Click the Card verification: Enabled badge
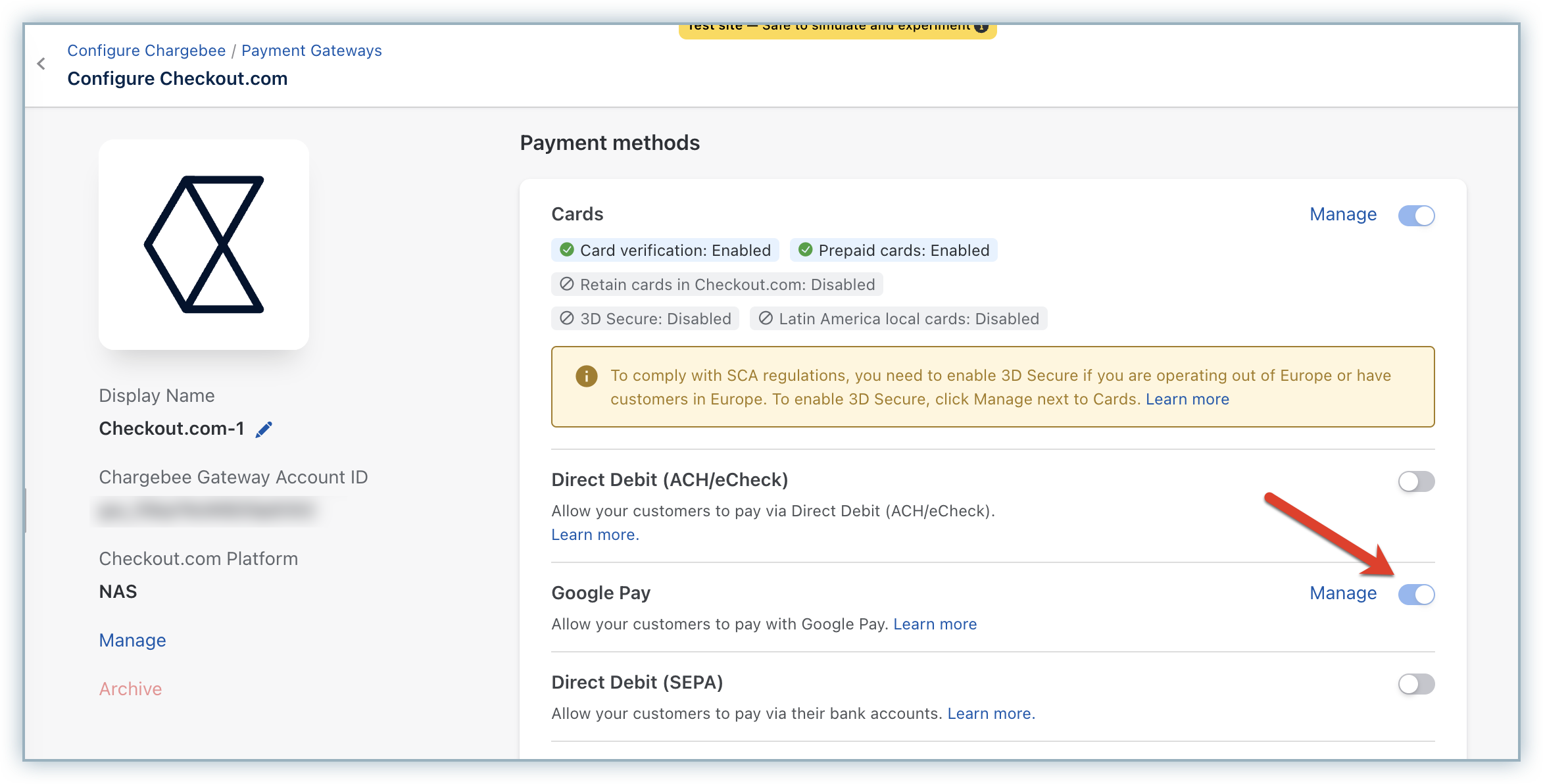The width and height of the screenshot is (1543, 784). point(665,250)
